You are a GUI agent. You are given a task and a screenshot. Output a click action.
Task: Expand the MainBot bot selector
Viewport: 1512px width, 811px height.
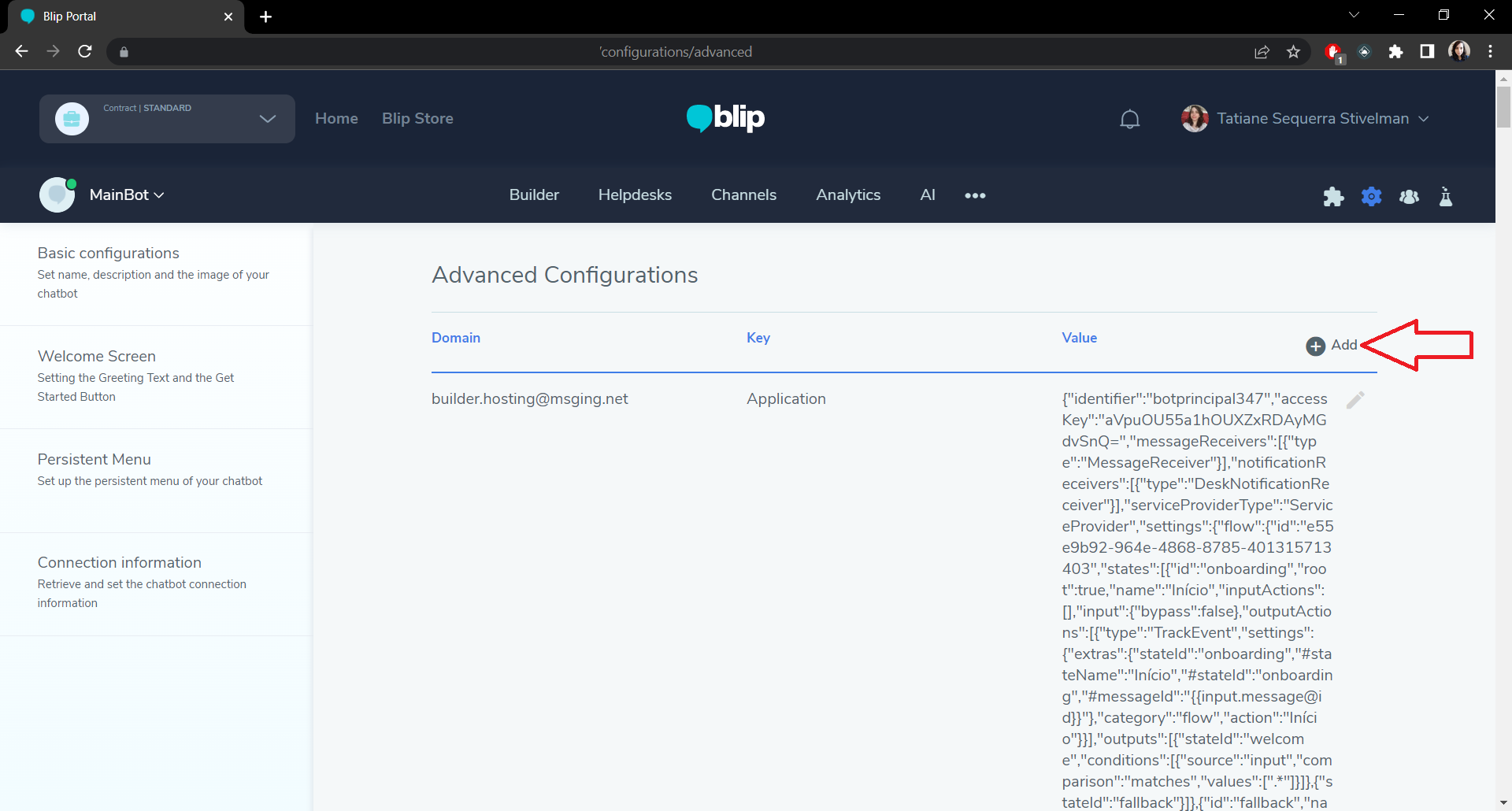tap(127, 195)
